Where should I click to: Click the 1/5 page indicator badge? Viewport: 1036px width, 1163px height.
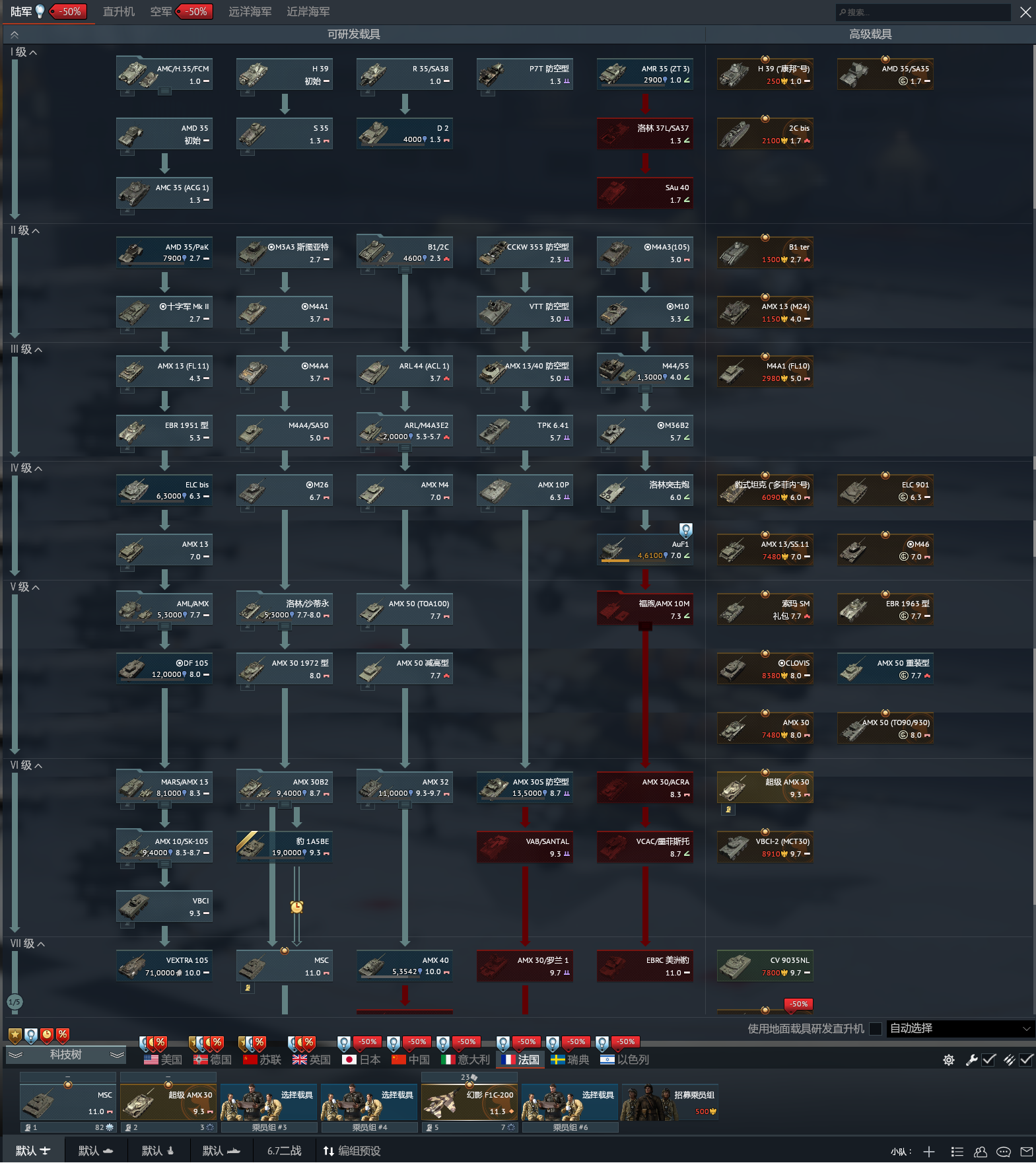pyautogui.click(x=15, y=1002)
